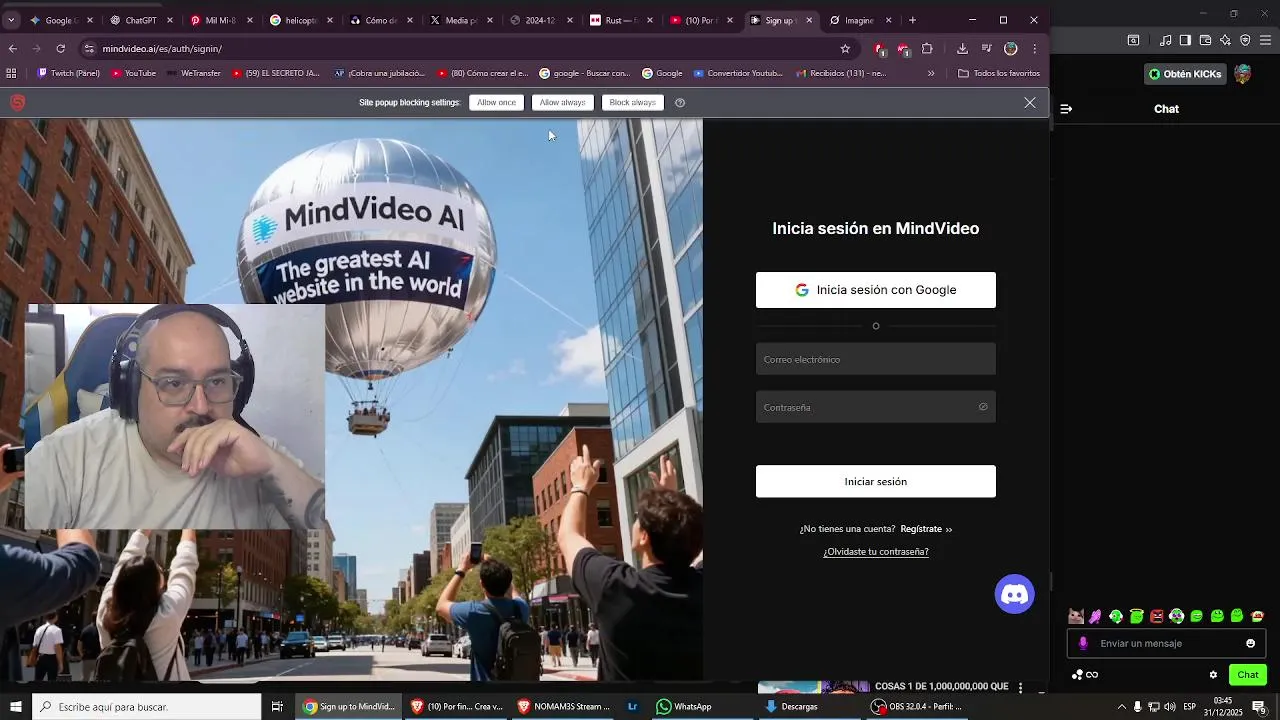
Task: Open the Chrome three-dot menu
Action: (1035, 49)
